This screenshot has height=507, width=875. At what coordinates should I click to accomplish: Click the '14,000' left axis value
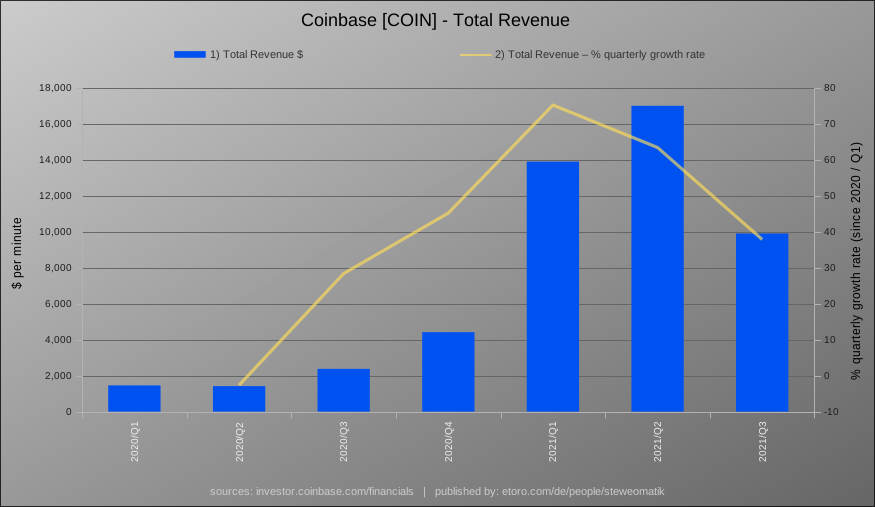click(55, 160)
